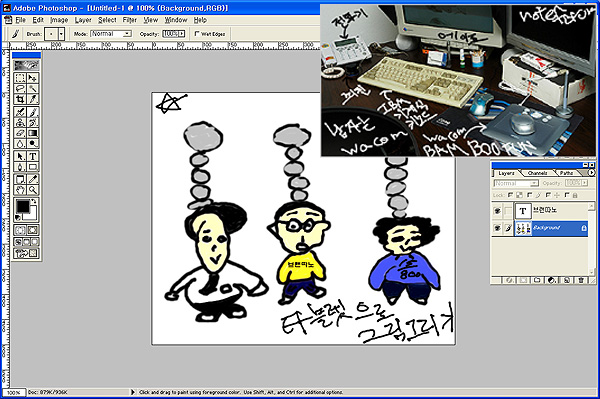The image size is (600, 399).
Task: Select the Crop tool
Action: click(x=20, y=99)
